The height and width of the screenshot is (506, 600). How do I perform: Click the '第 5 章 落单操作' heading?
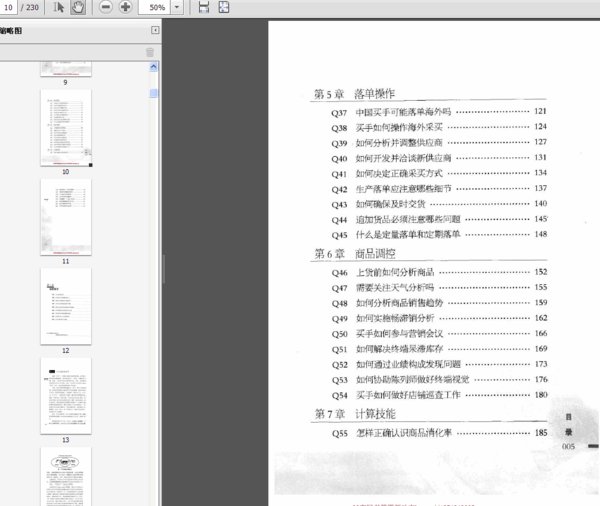click(354, 94)
